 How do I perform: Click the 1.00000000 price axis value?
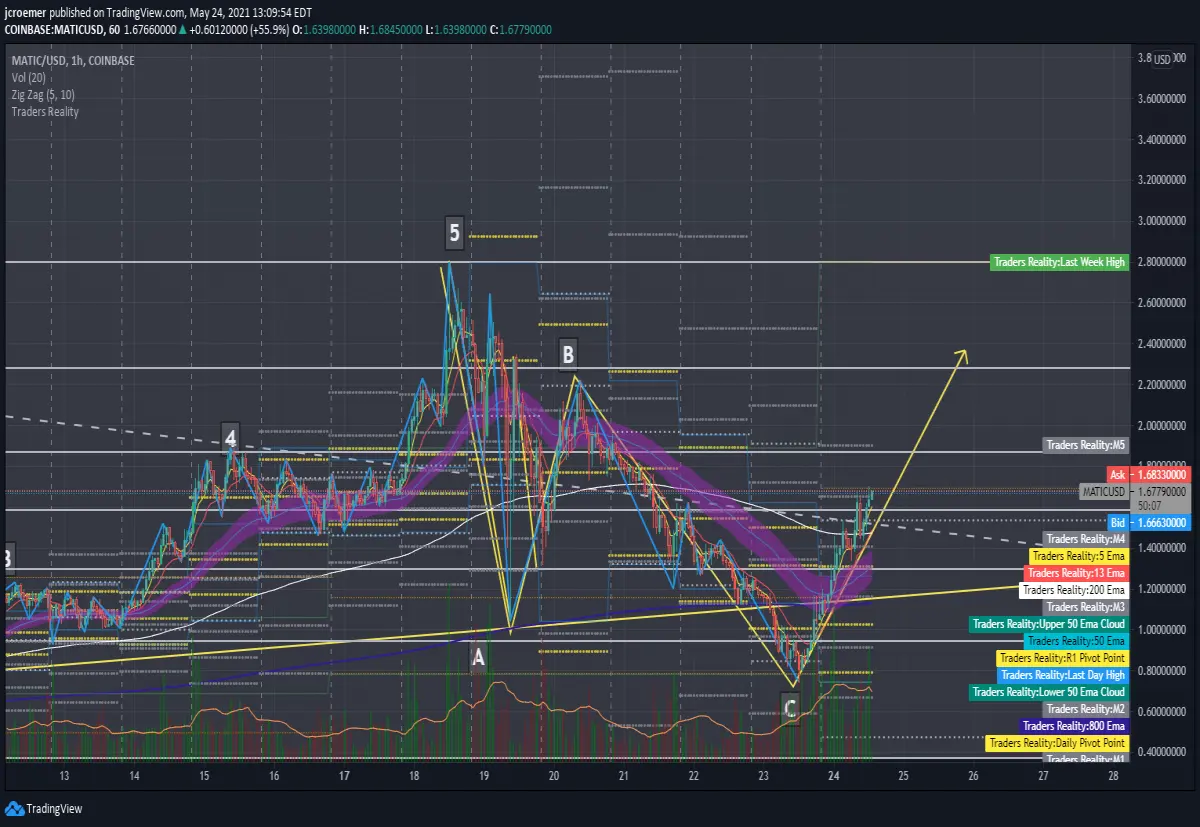coord(1160,630)
